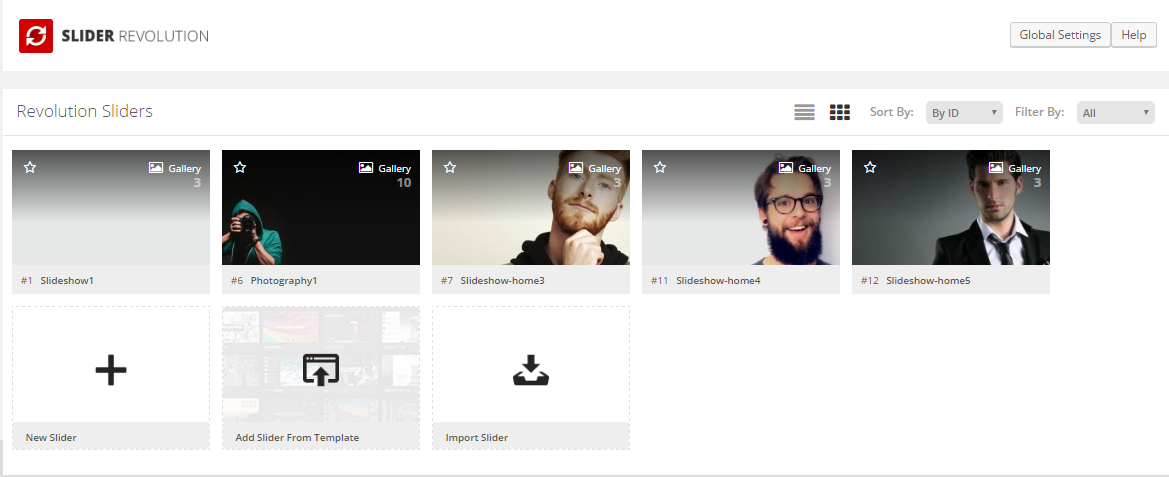Screen dimensions: 1169x477
Task: Click the plus icon for New Slider
Action: 111,370
